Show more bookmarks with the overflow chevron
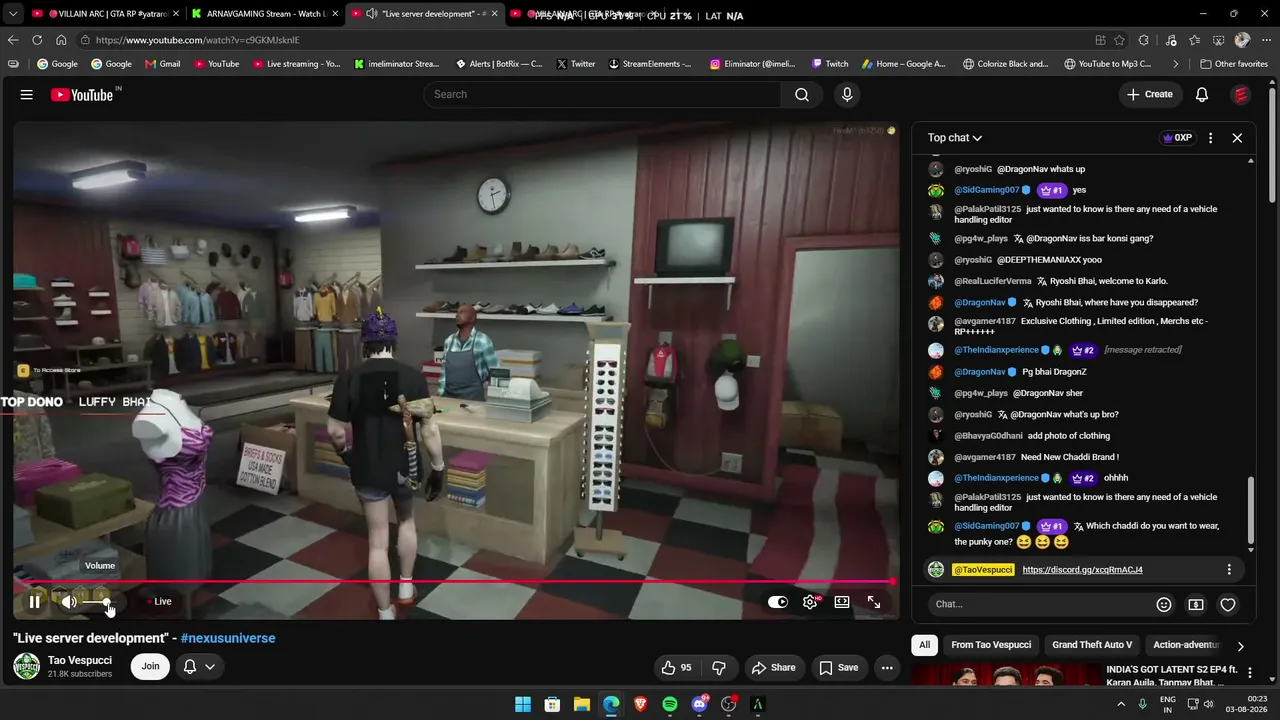This screenshot has height=720, width=1280. [1176, 64]
